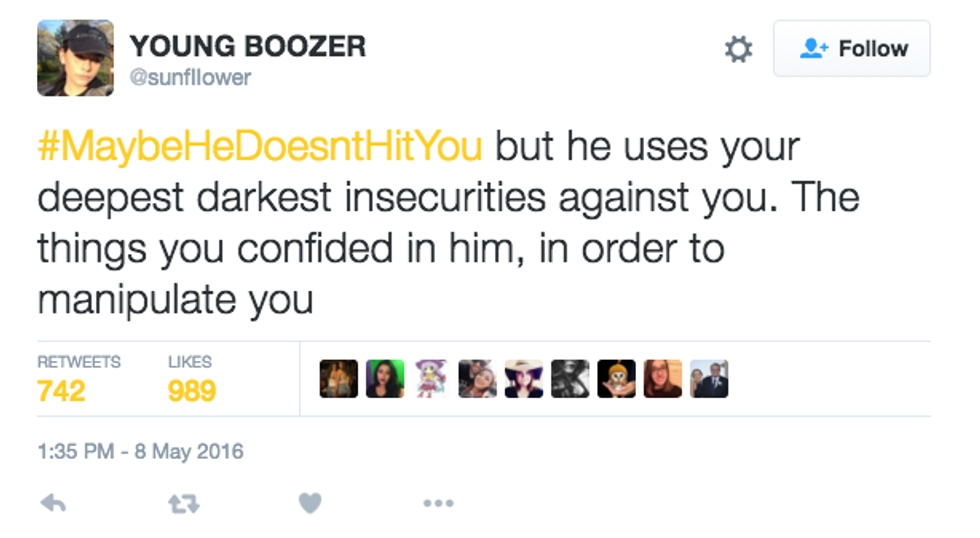
Task: Click the first liker avatar thumbnail
Action: [x=338, y=379]
